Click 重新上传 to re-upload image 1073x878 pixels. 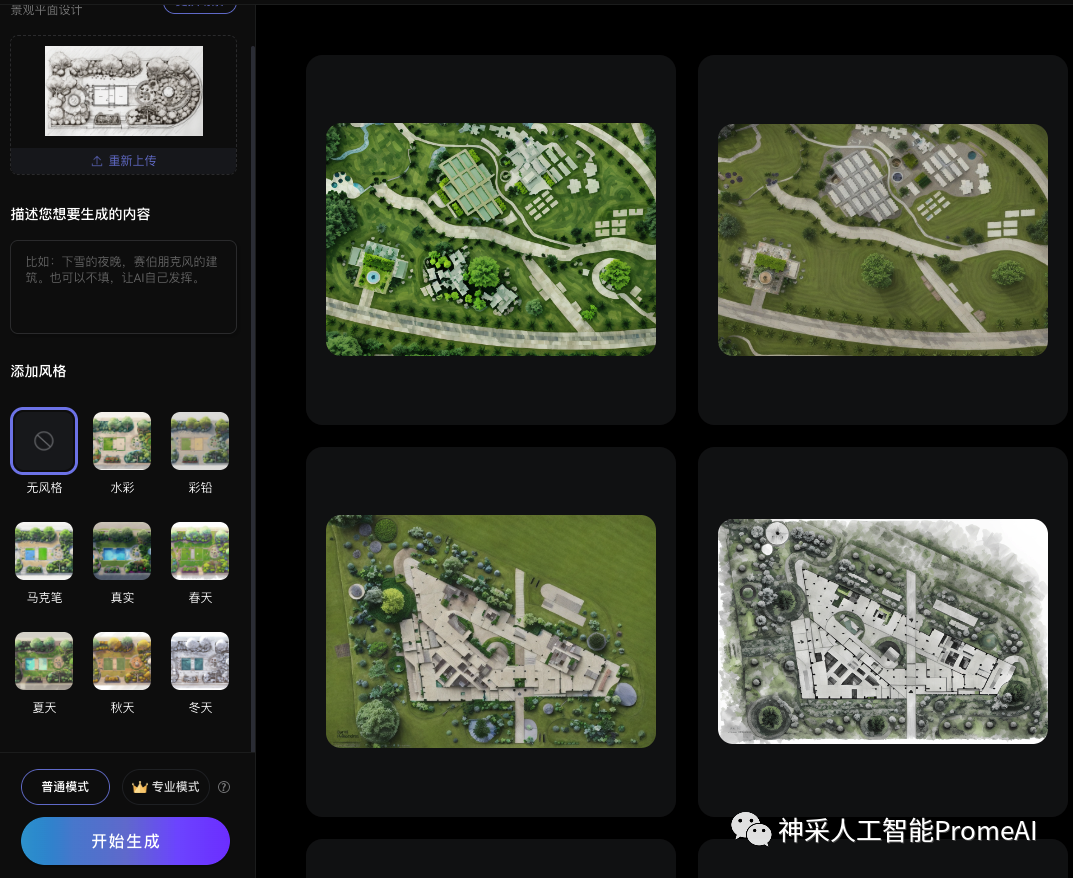(x=123, y=160)
